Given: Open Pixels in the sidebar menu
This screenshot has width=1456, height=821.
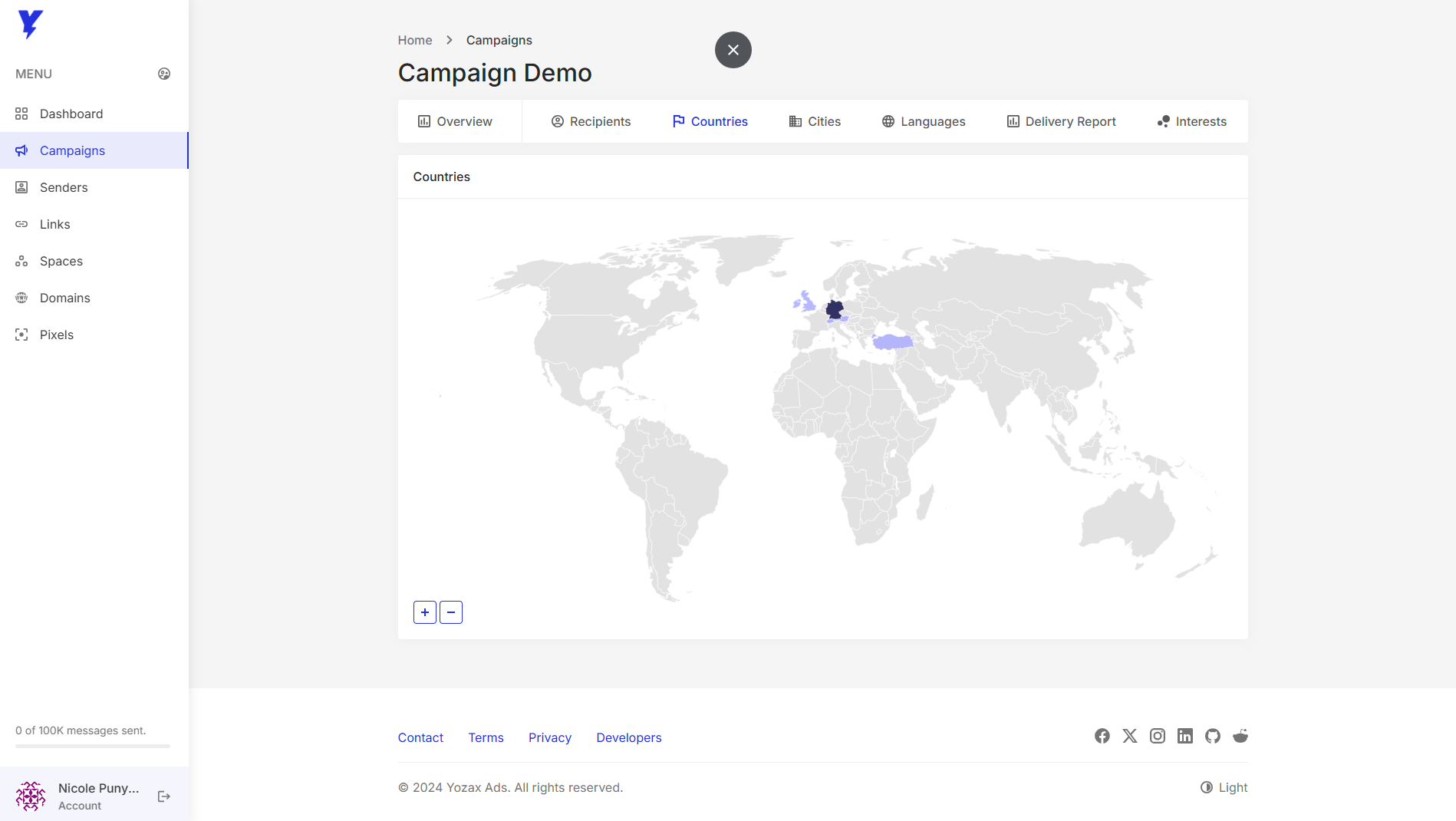Looking at the screenshot, I should [x=57, y=335].
